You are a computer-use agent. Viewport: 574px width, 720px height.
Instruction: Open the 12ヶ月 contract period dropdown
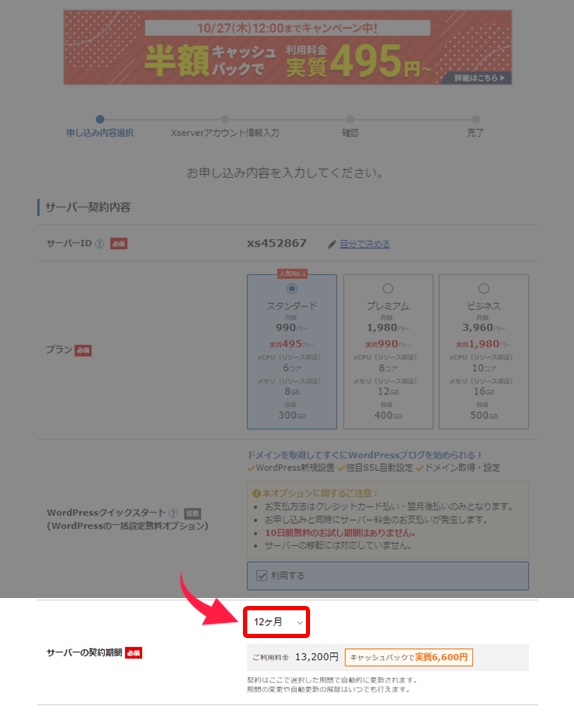pyautogui.click(x=276, y=622)
